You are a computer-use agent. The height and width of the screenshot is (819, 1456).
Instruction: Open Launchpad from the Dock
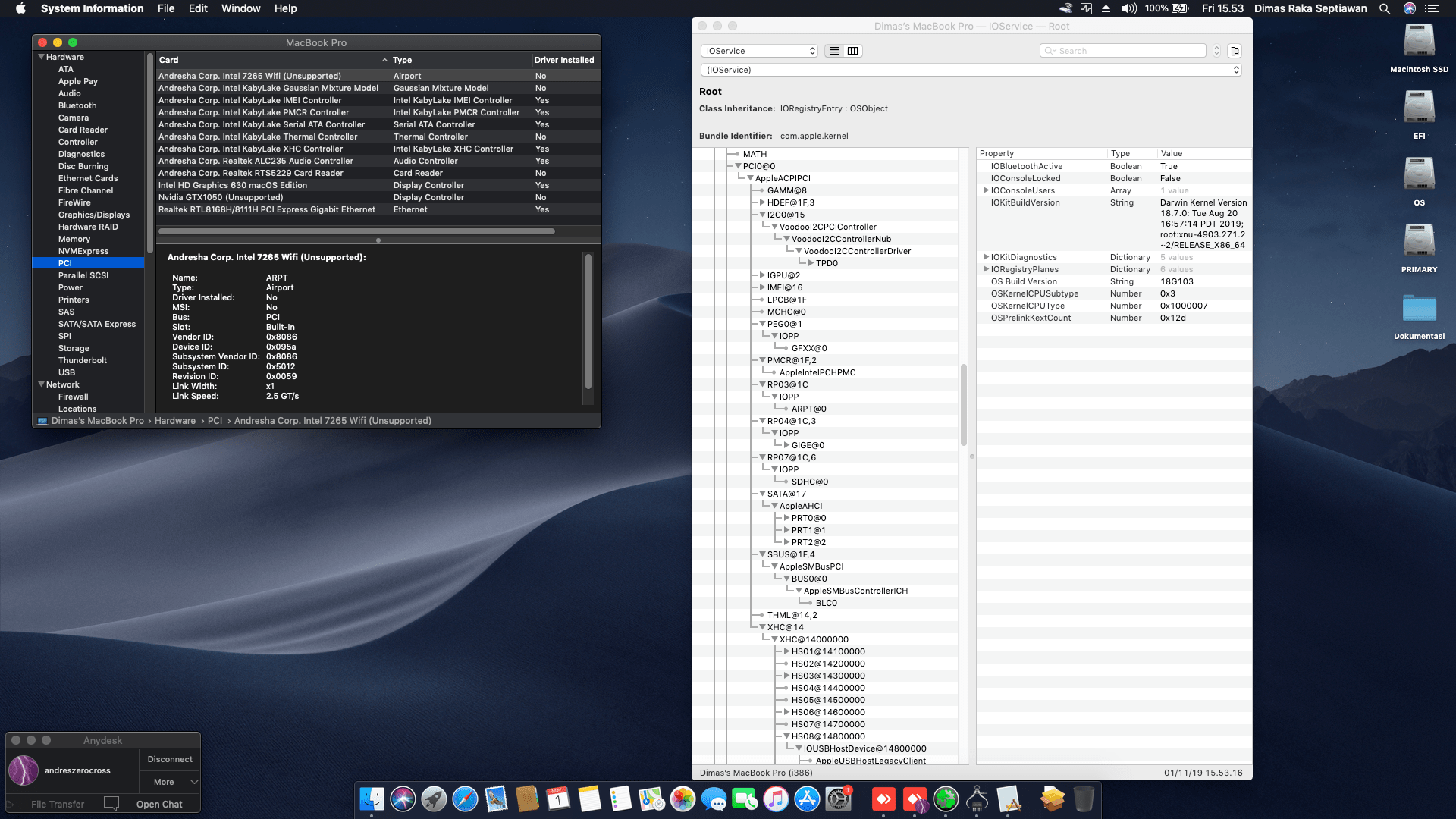[x=432, y=799]
